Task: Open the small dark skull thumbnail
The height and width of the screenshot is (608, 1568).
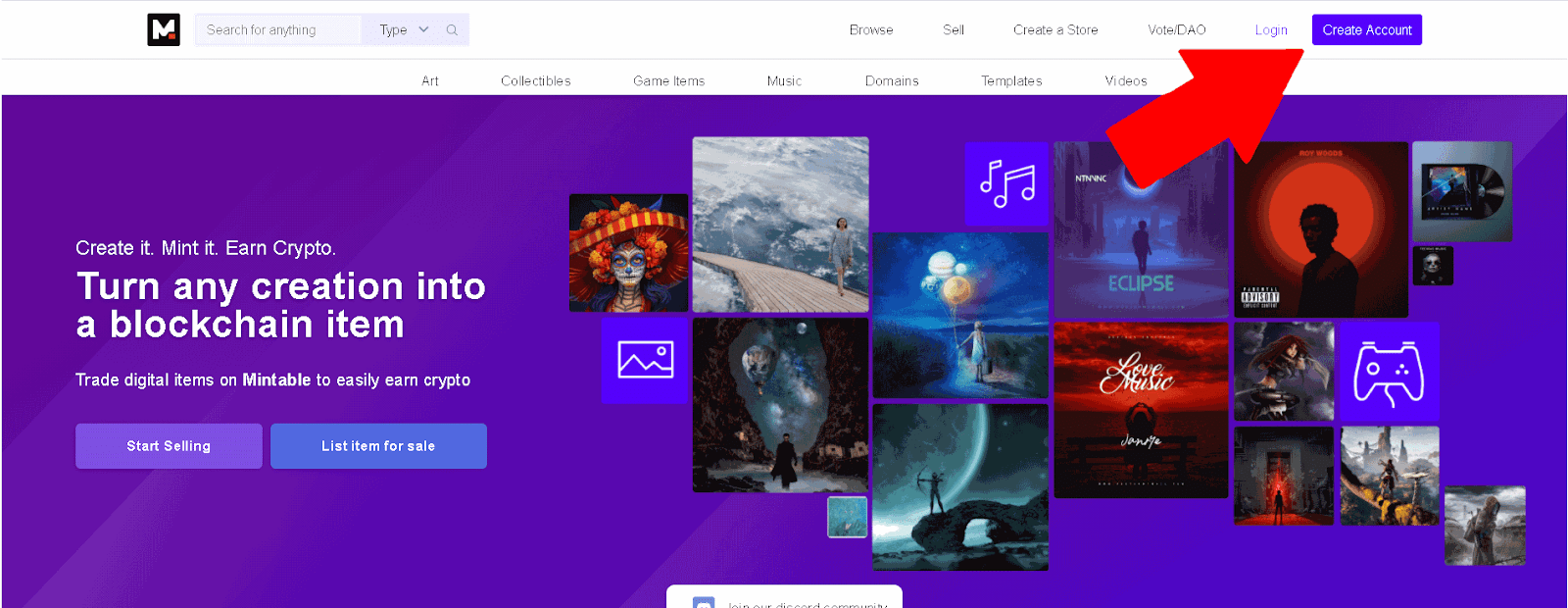Action: click(x=1433, y=266)
